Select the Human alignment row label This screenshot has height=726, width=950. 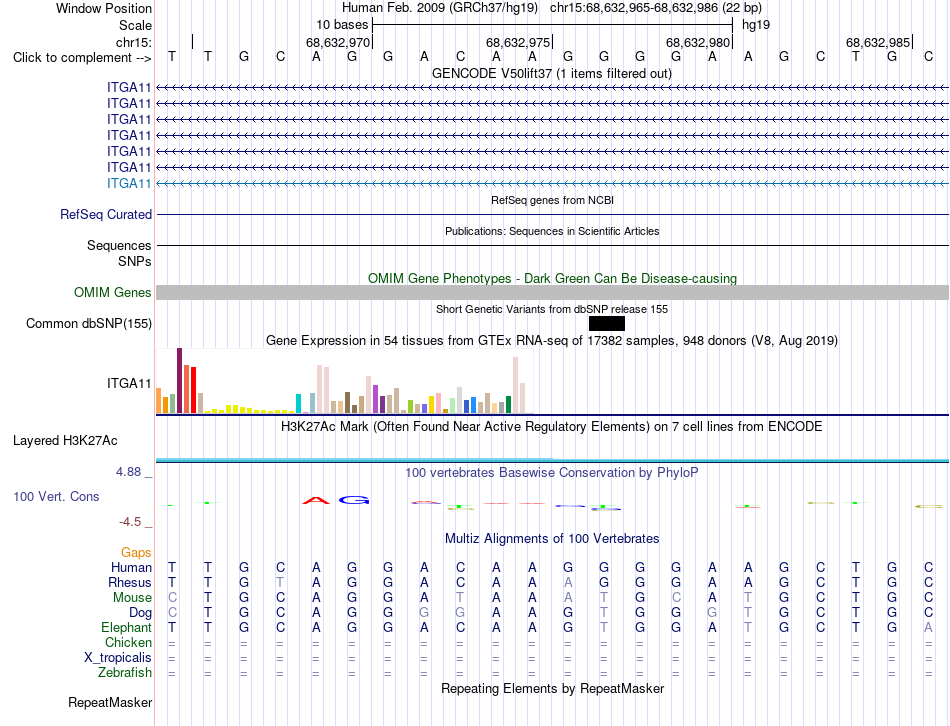[131, 567]
